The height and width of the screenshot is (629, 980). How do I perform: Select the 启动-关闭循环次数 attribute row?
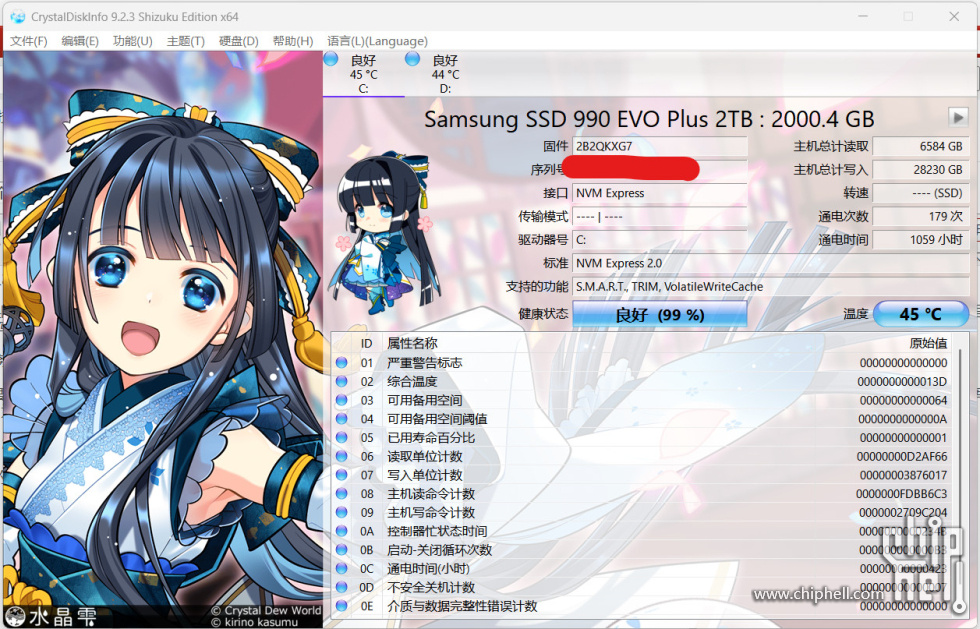(x=642, y=550)
